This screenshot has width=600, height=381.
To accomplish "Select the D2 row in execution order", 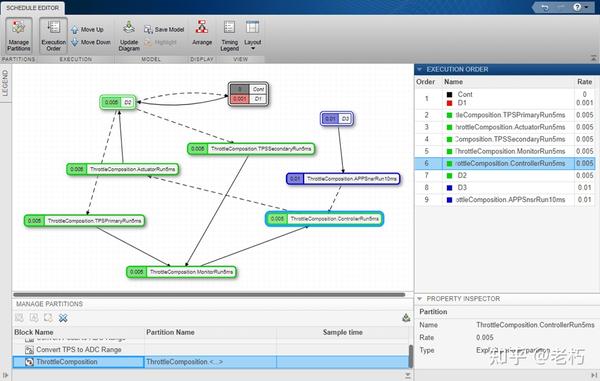I will (x=505, y=175).
